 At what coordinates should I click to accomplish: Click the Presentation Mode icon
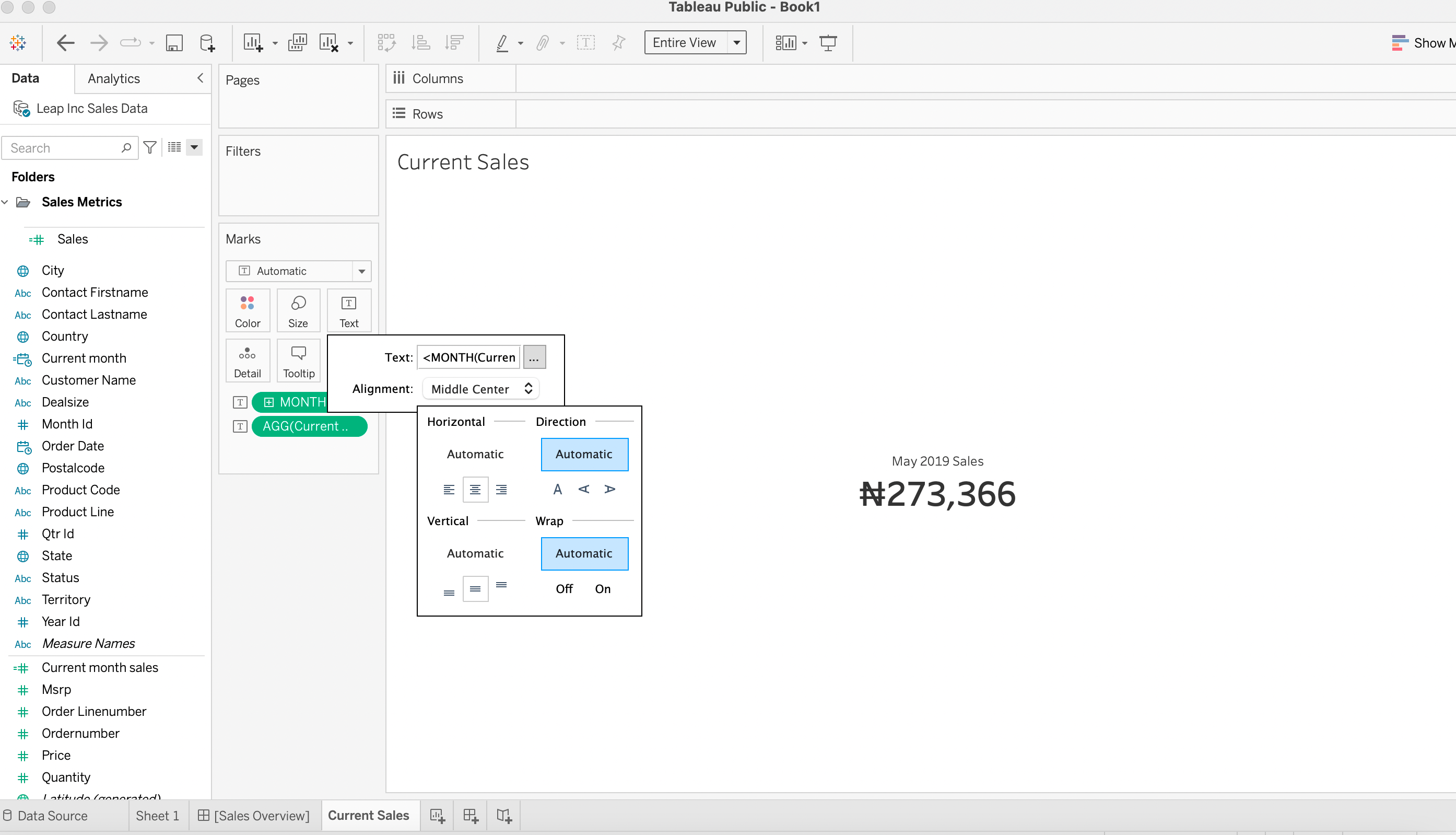[x=828, y=43]
